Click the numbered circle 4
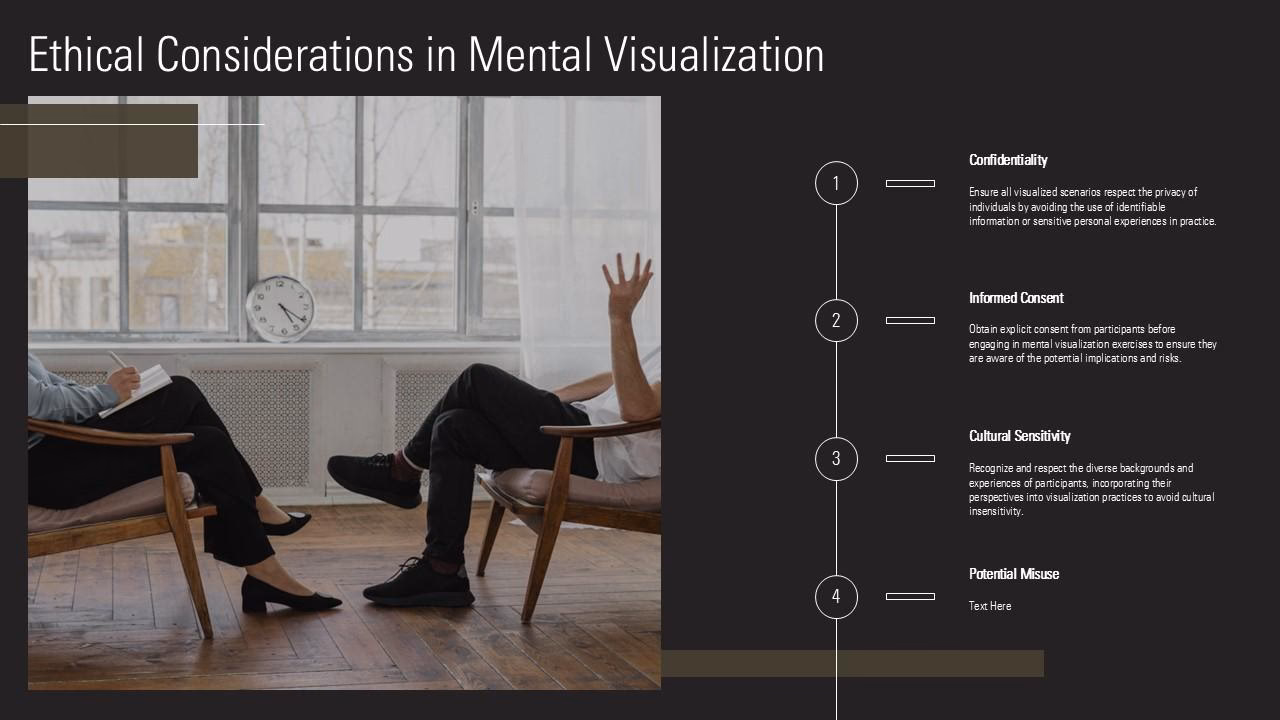 836,597
